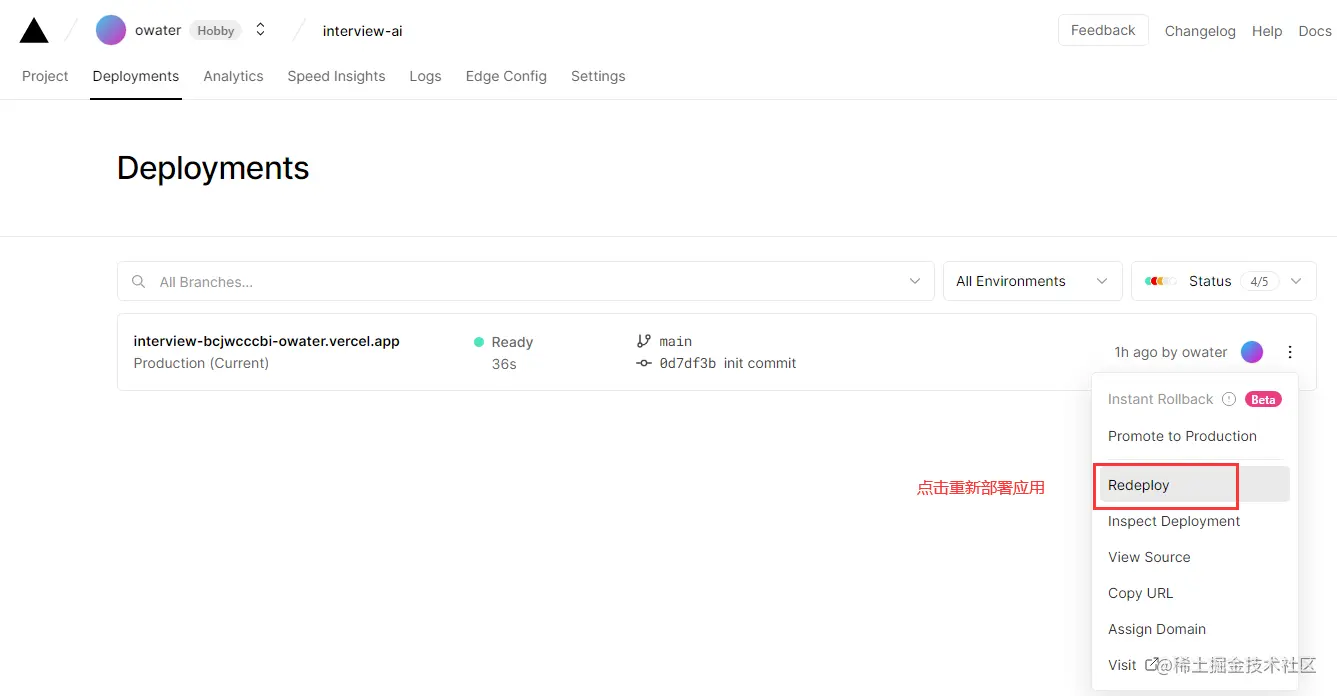Click the Instant Rollback info icon
Screen dimensions: 1337x696
coord(1229,399)
